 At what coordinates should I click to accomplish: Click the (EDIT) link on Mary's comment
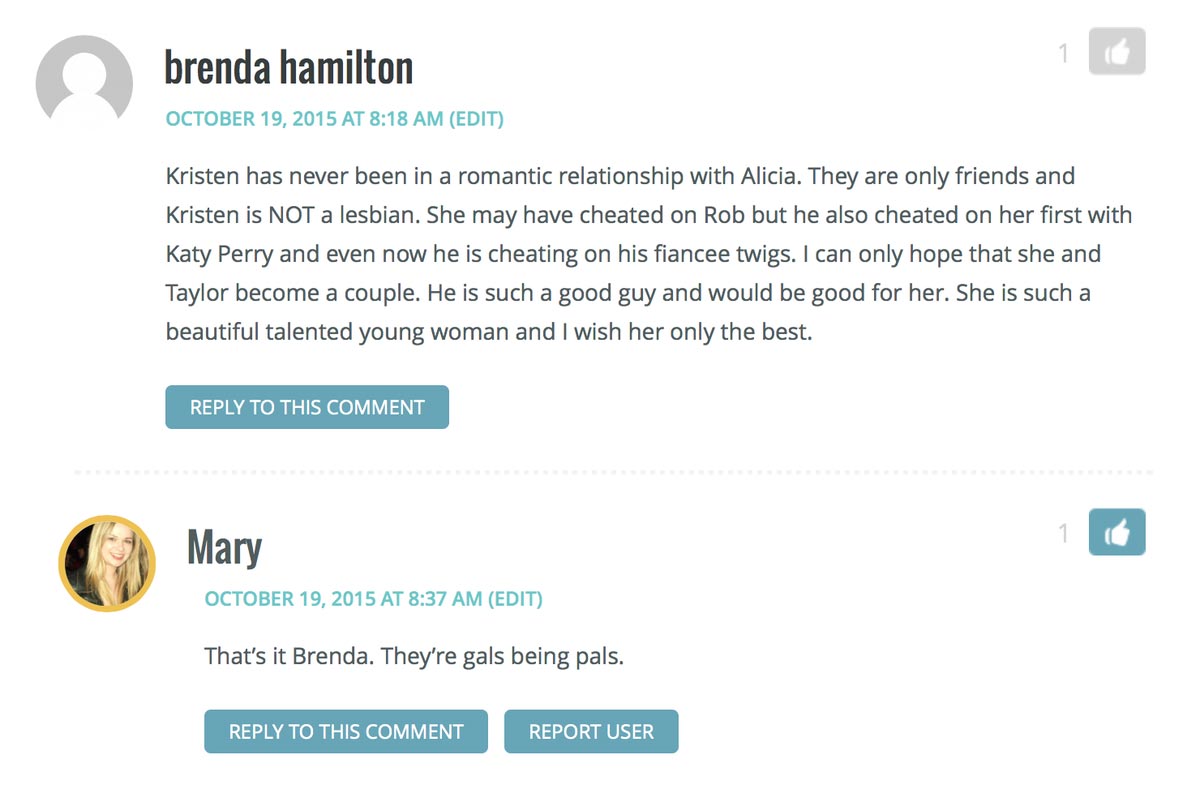coord(515,599)
